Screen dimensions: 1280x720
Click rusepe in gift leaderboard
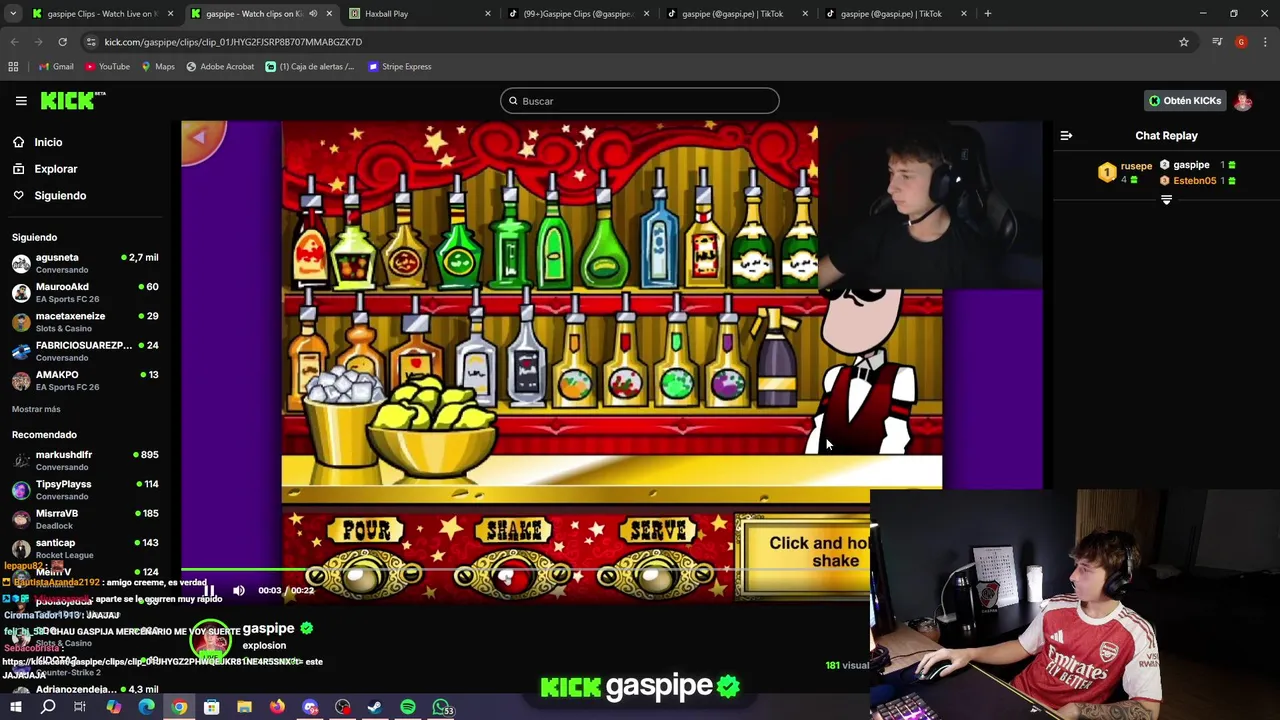(x=1136, y=166)
